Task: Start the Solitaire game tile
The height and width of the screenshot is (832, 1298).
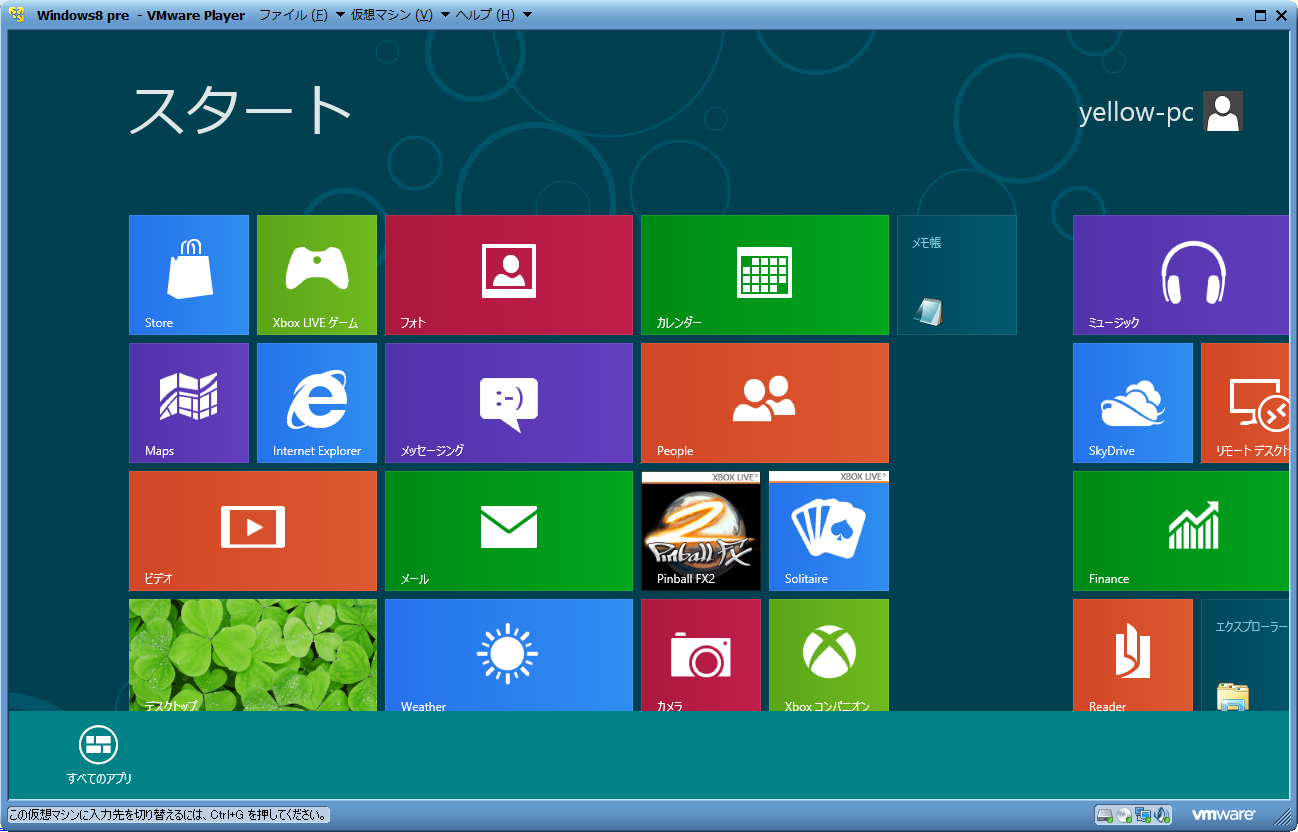Action: 829,531
